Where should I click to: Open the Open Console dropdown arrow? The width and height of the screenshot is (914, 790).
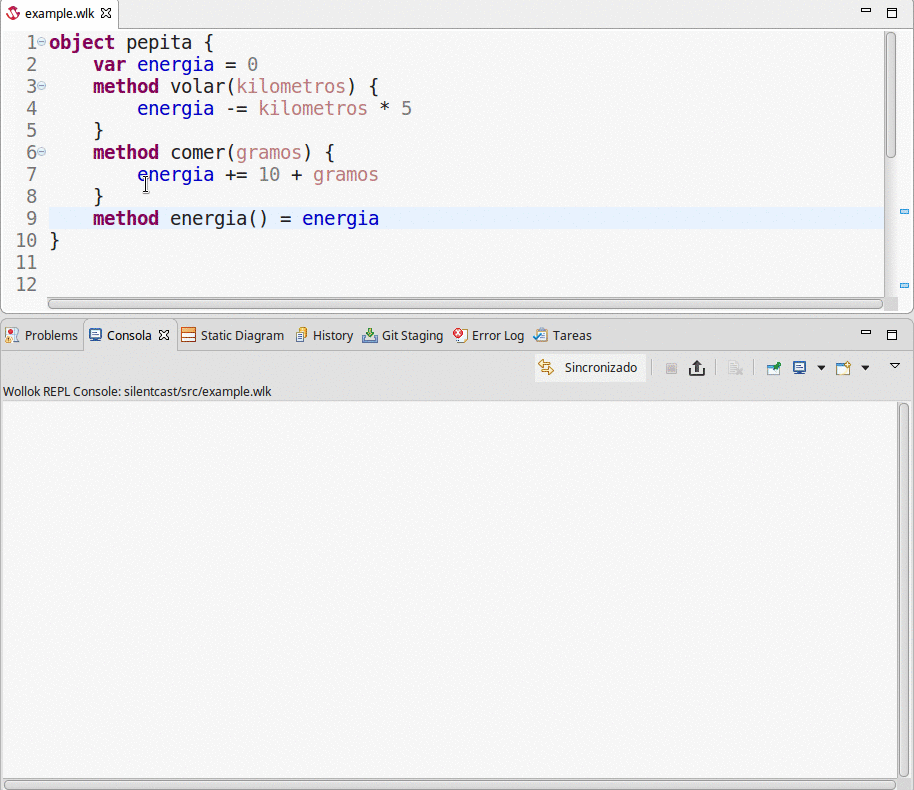[865, 368]
